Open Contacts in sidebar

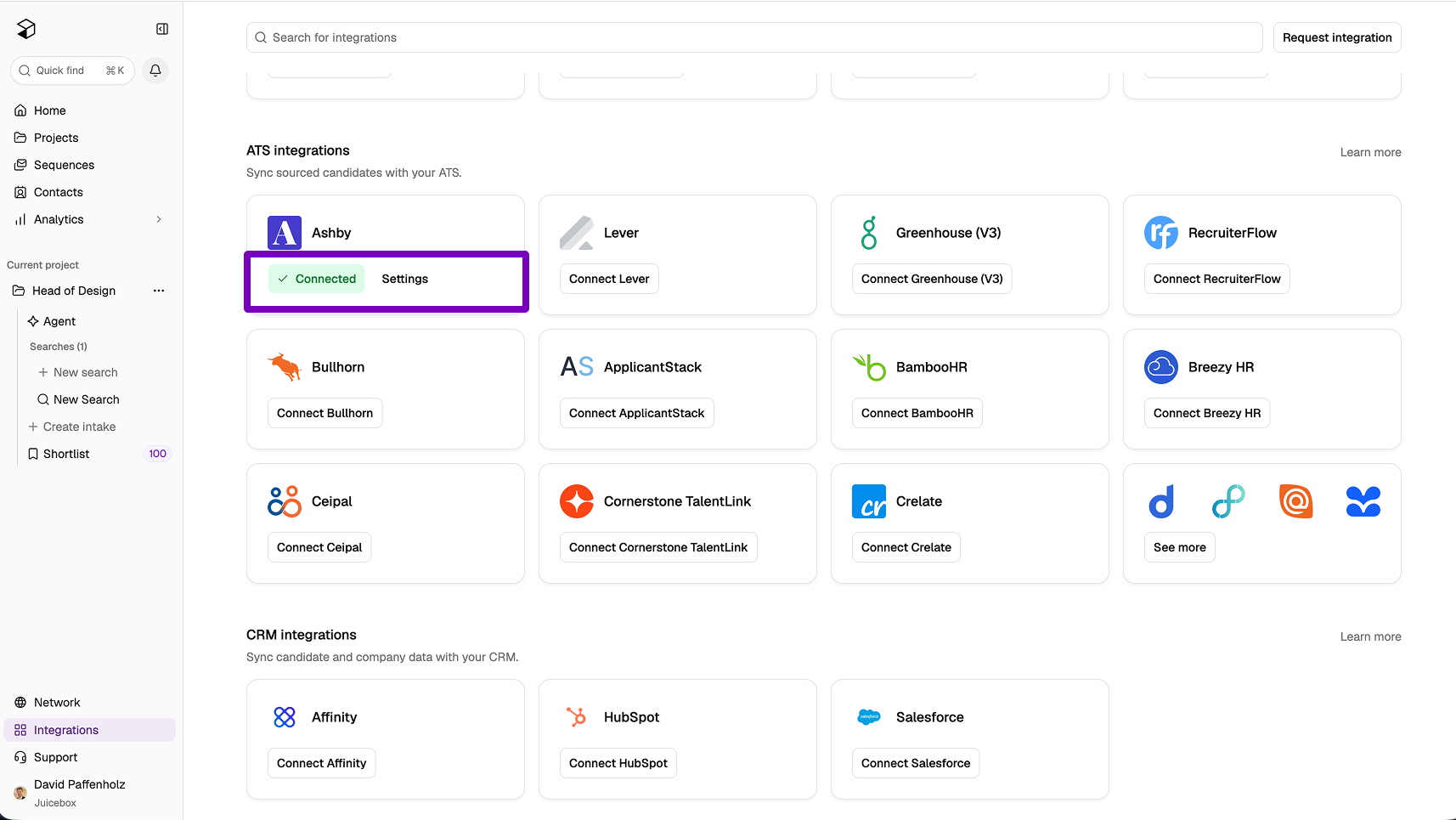91,192
